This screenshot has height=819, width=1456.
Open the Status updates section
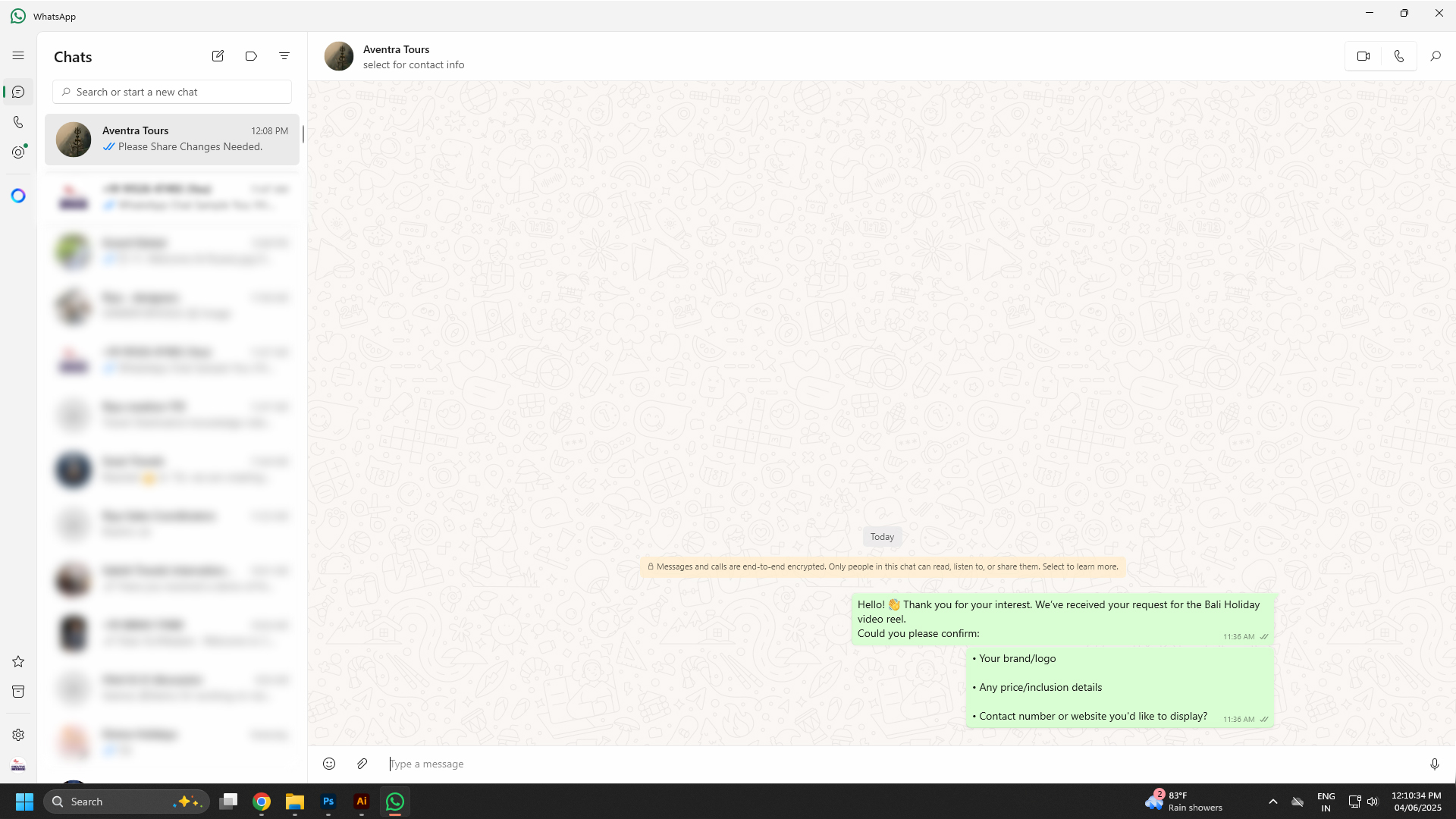18,152
